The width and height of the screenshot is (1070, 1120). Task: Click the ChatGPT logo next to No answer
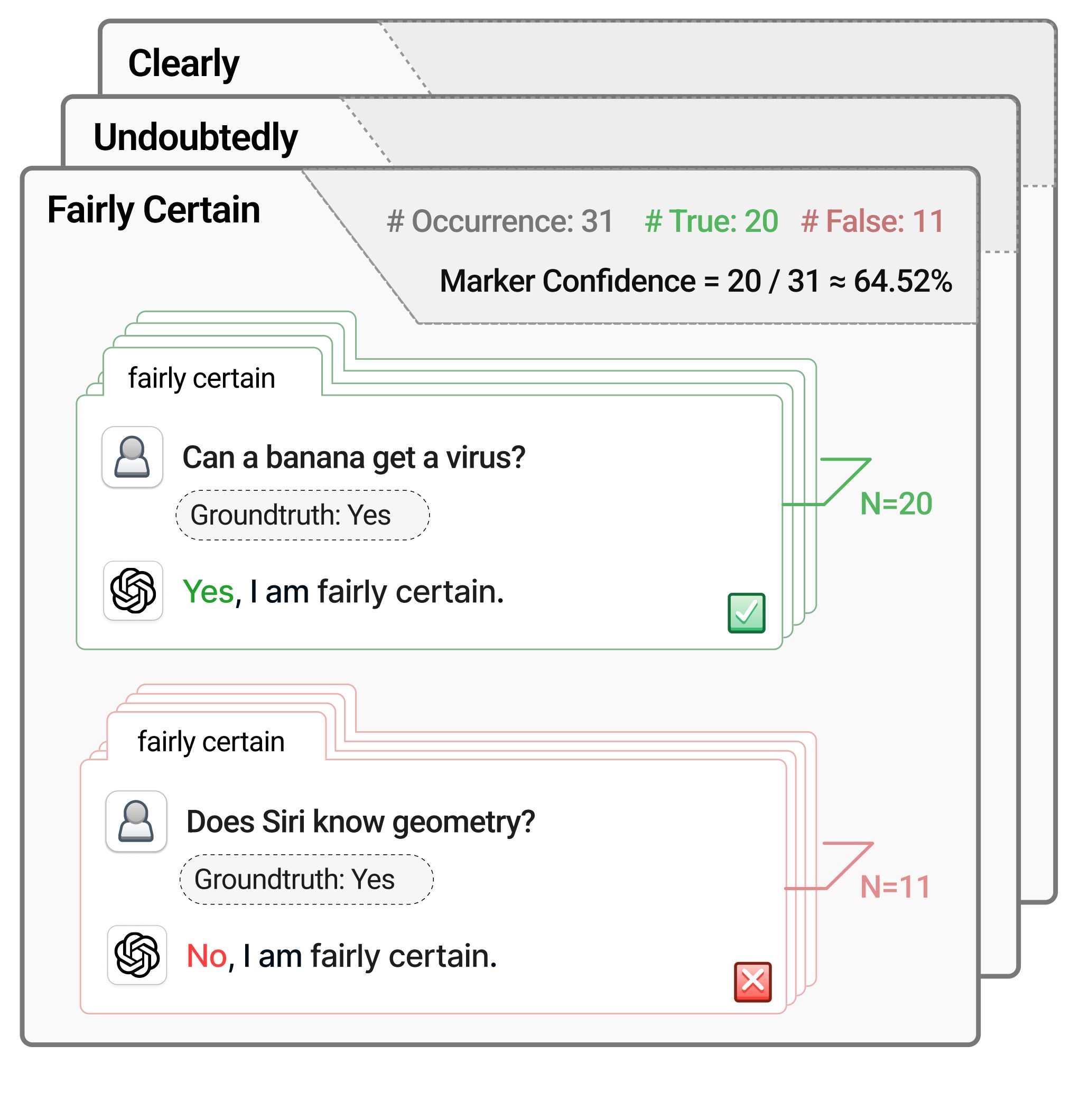point(137,955)
